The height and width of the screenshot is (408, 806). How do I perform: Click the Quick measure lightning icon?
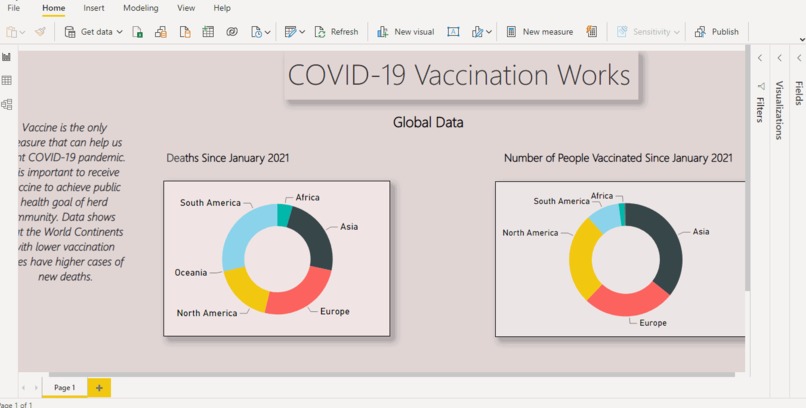[592, 32]
